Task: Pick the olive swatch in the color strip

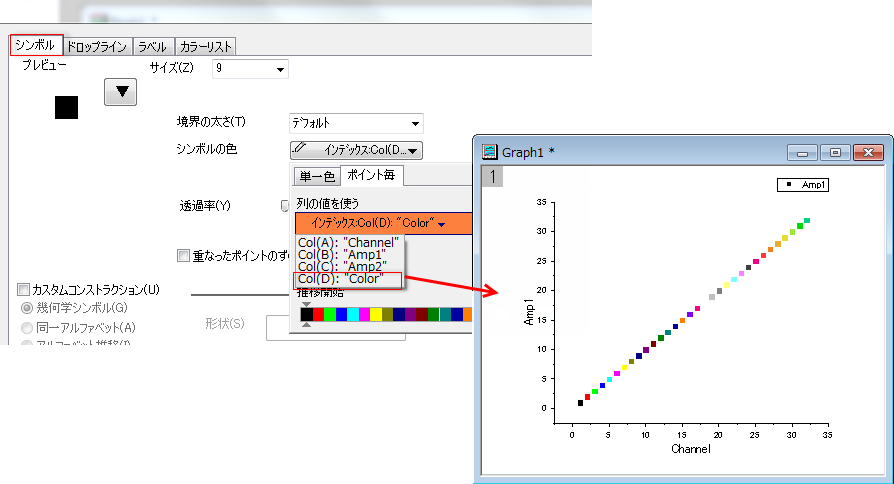Action: pos(388,314)
